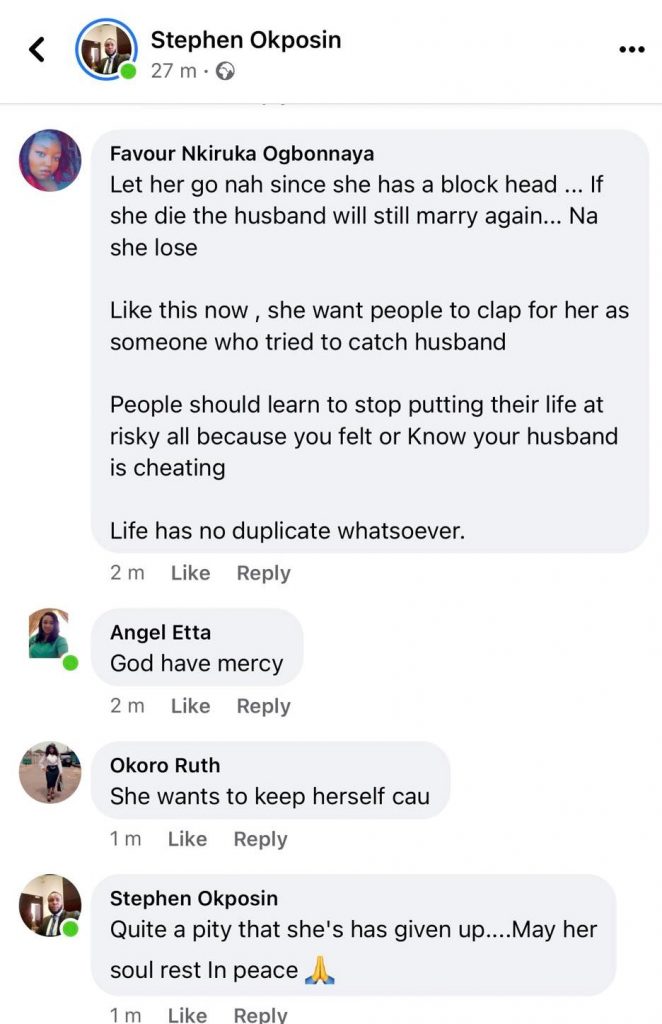Screen dimensions: 662x1024
Task: Open Okoro Ruth's profile picture
Action: point(50,772)
